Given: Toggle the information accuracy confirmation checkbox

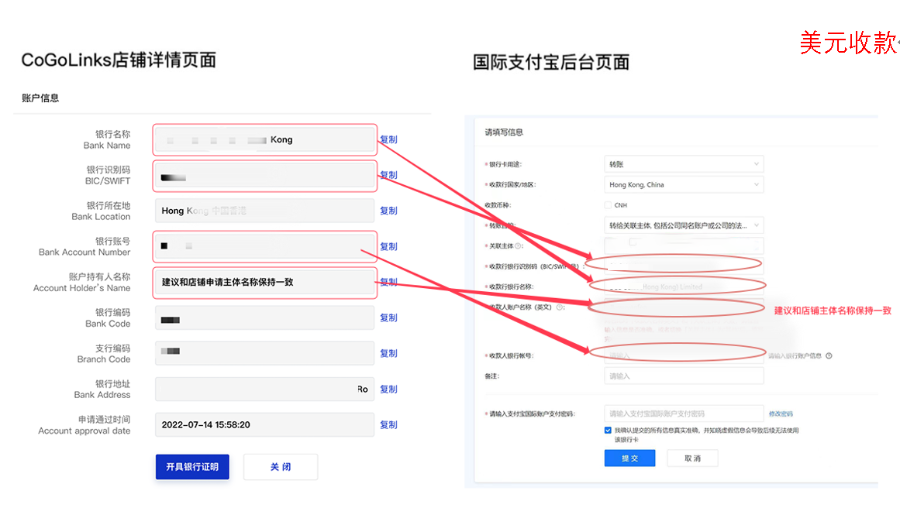Looking at the screenshot, I should coord(609,431).
